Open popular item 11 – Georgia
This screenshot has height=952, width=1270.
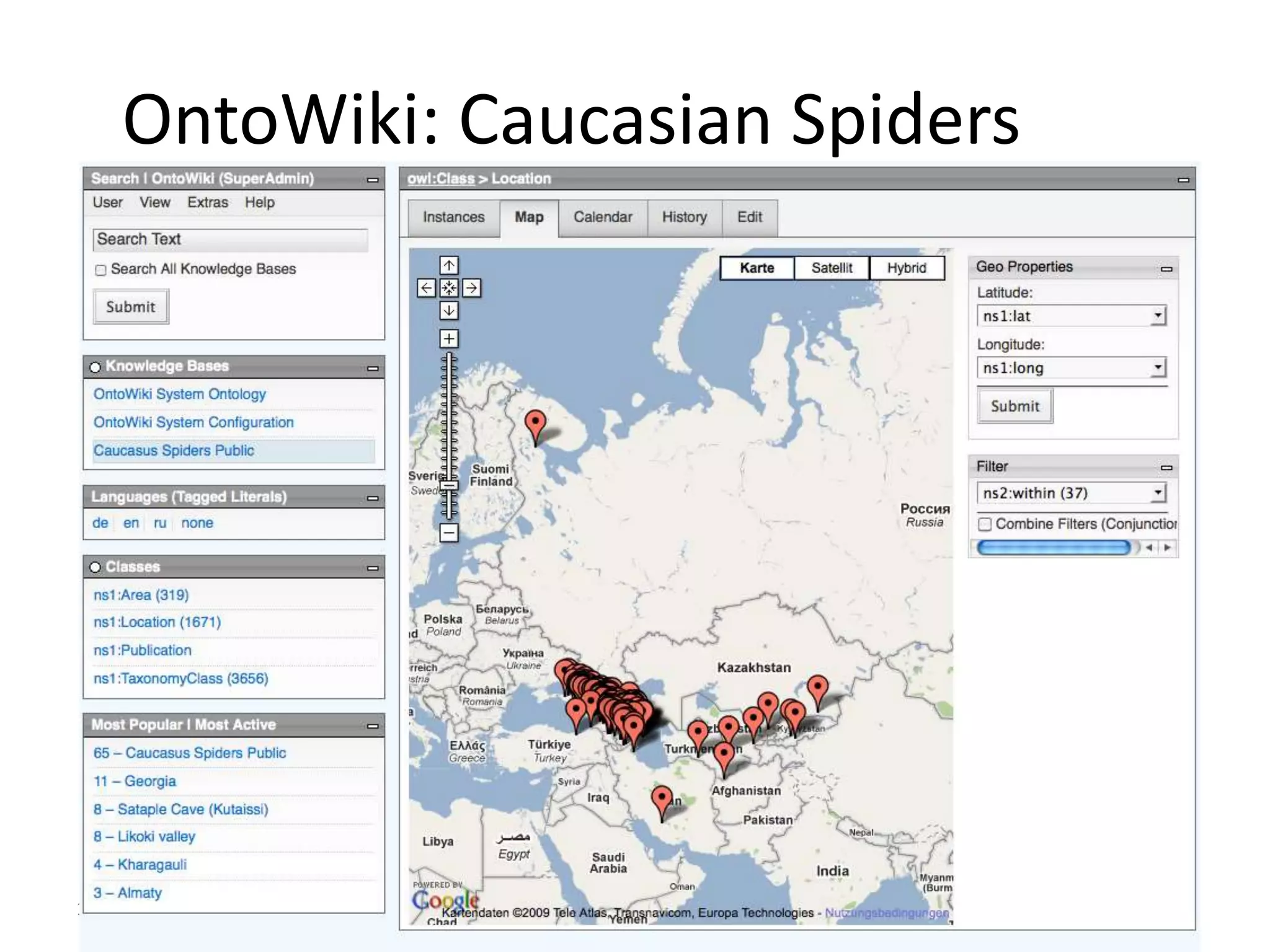[135, 782]
